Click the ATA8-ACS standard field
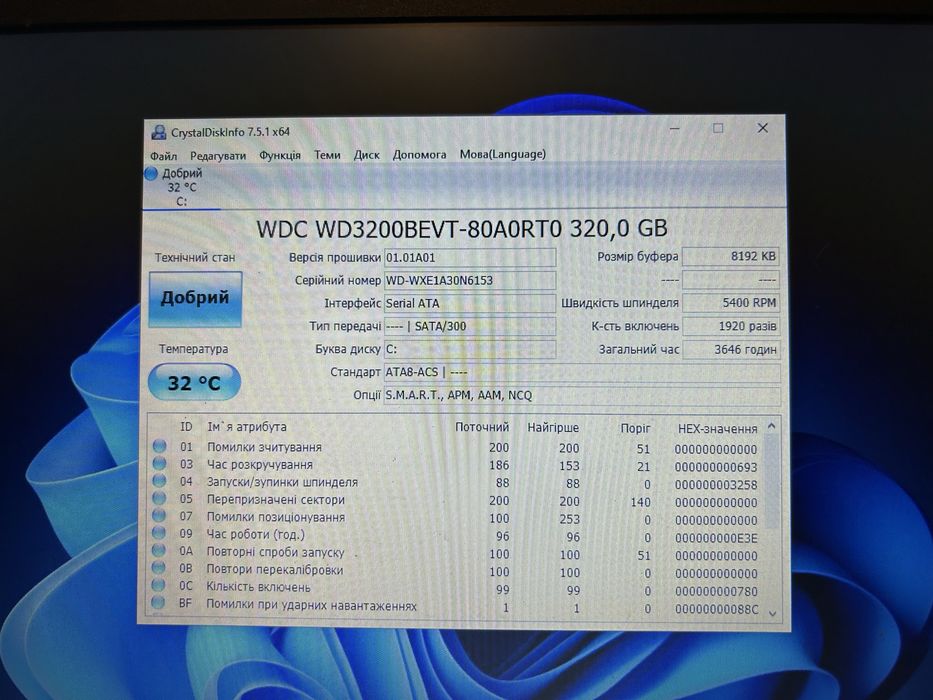 click(582, 373)
